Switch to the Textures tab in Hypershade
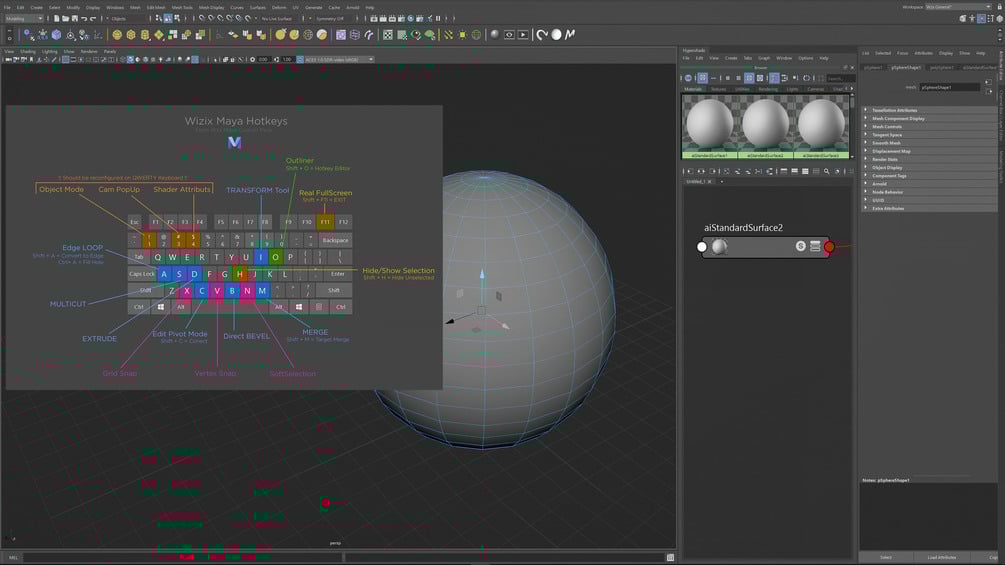This screenshot has width=1005, height=565. [718, 89]
